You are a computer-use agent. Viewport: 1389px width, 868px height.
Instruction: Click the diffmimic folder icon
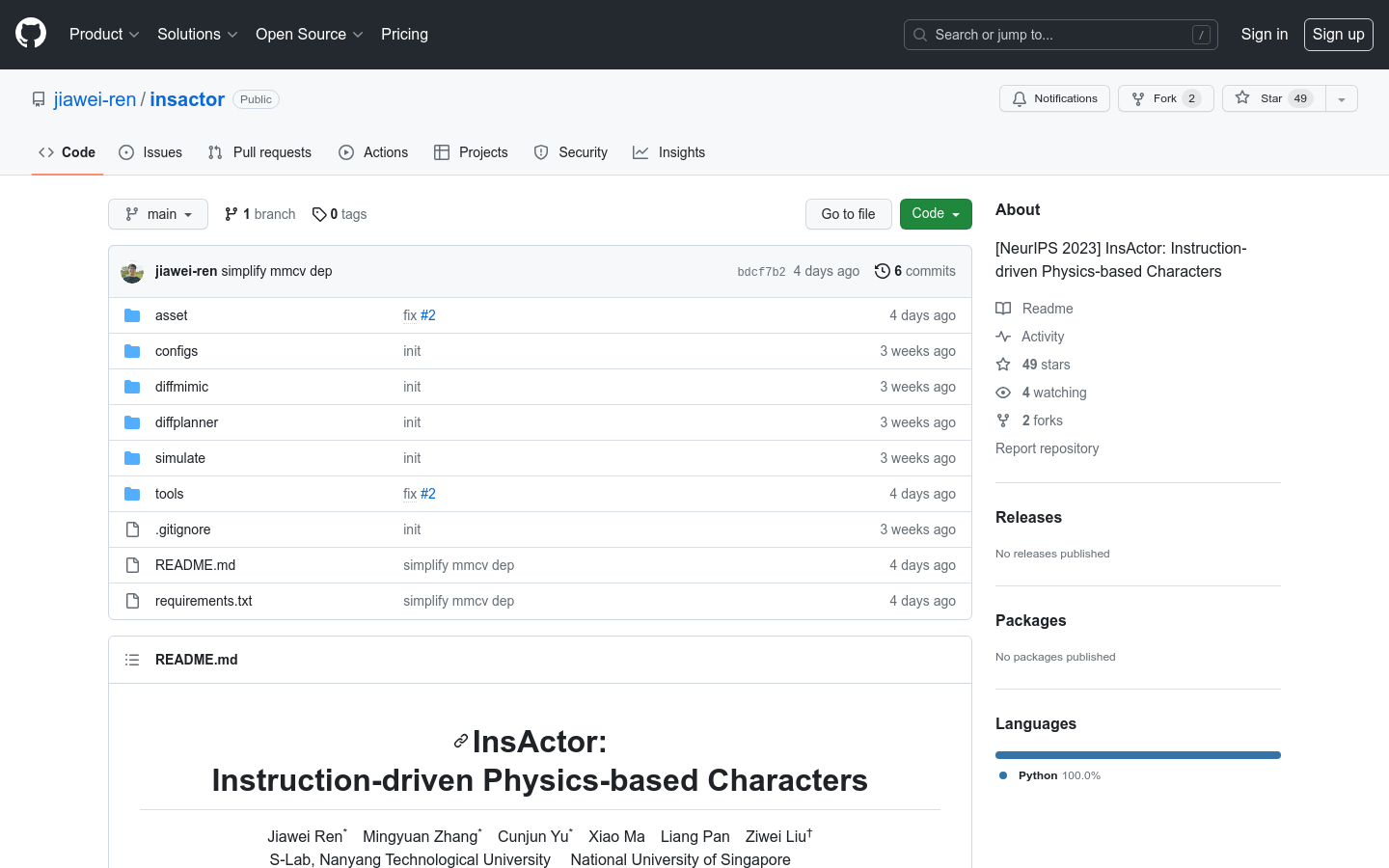tap(132, 387)
